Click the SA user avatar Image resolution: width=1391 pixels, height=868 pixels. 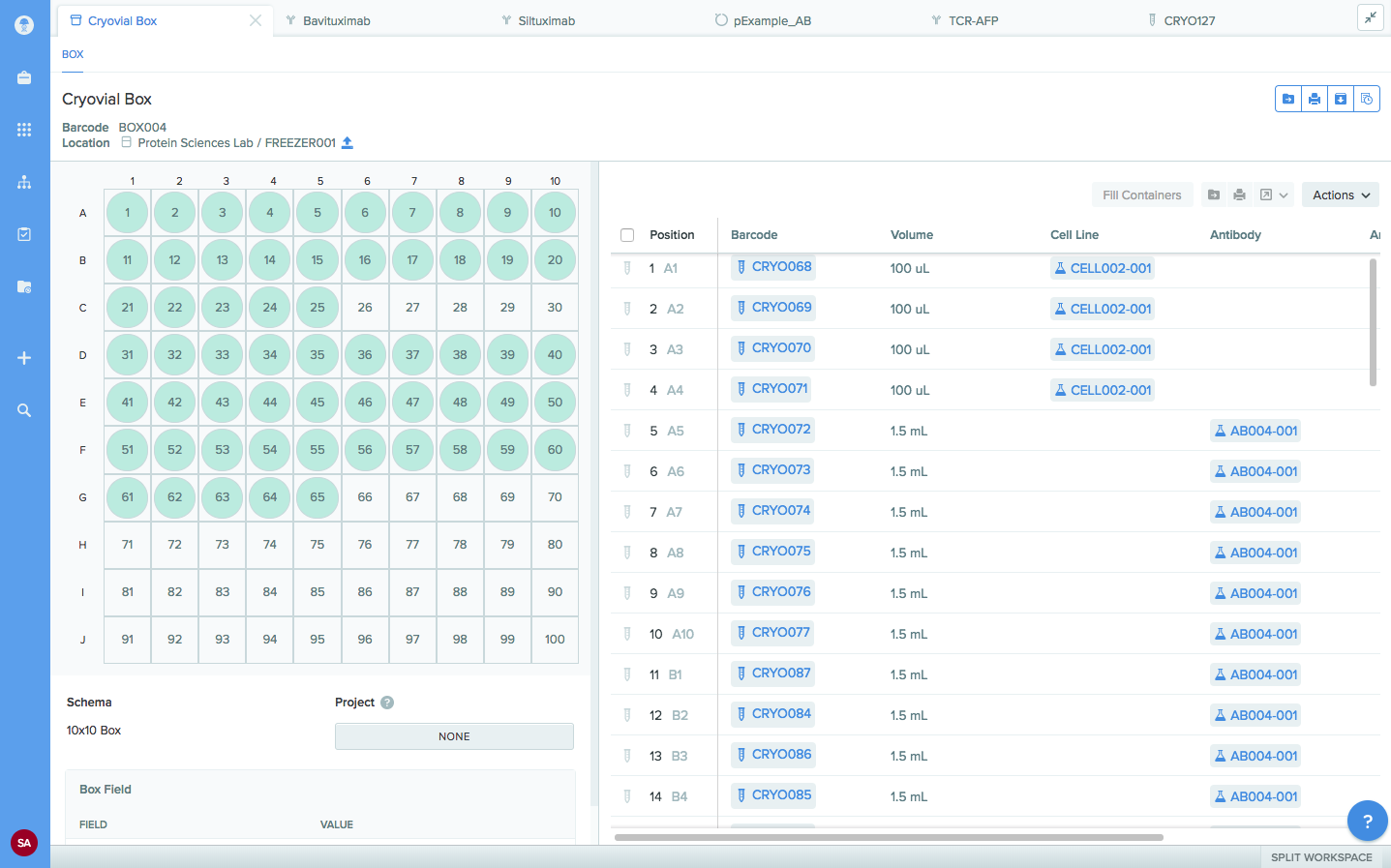[24, 843]
